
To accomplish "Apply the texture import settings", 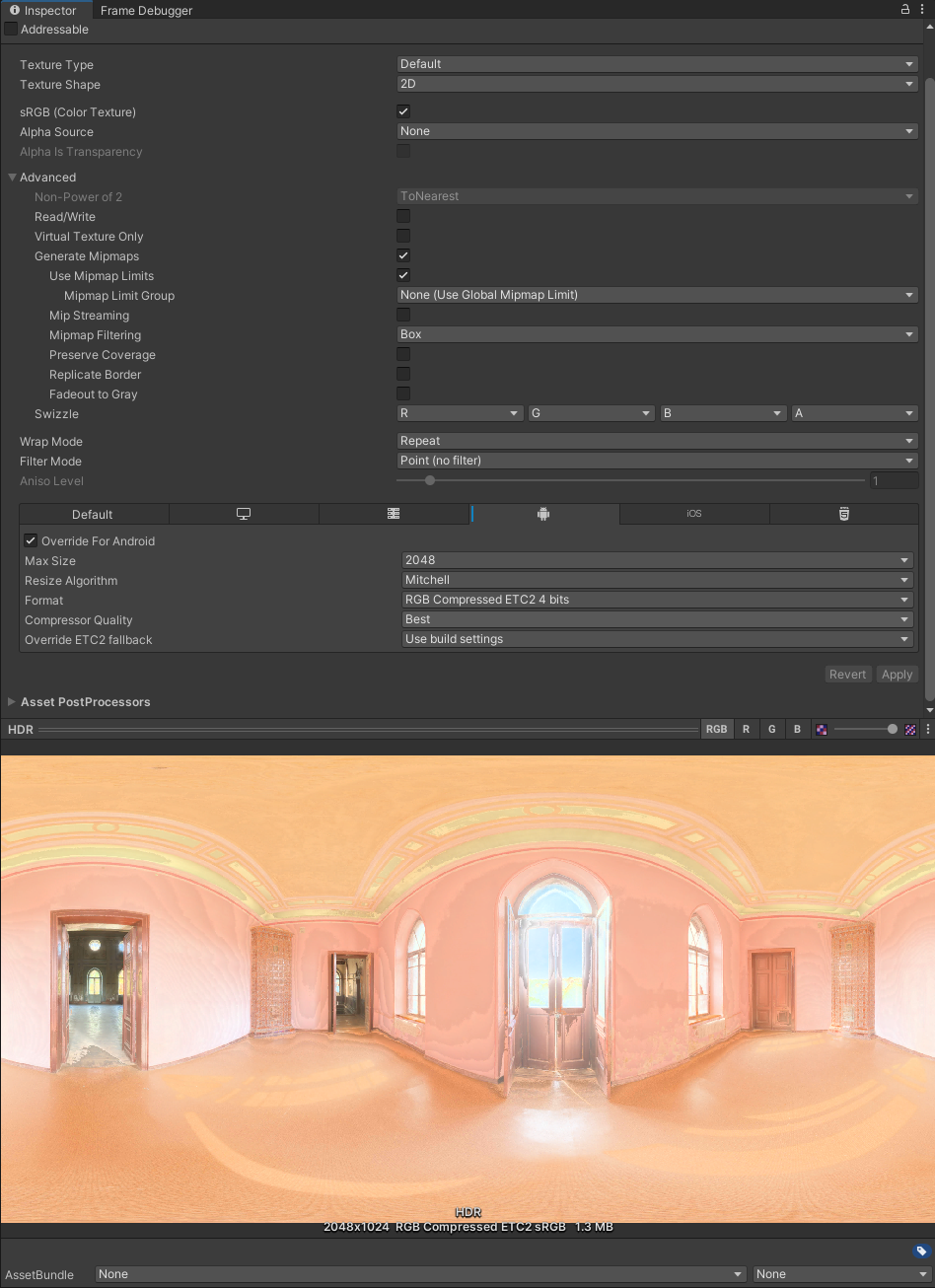I will click(x=897, y=674).
